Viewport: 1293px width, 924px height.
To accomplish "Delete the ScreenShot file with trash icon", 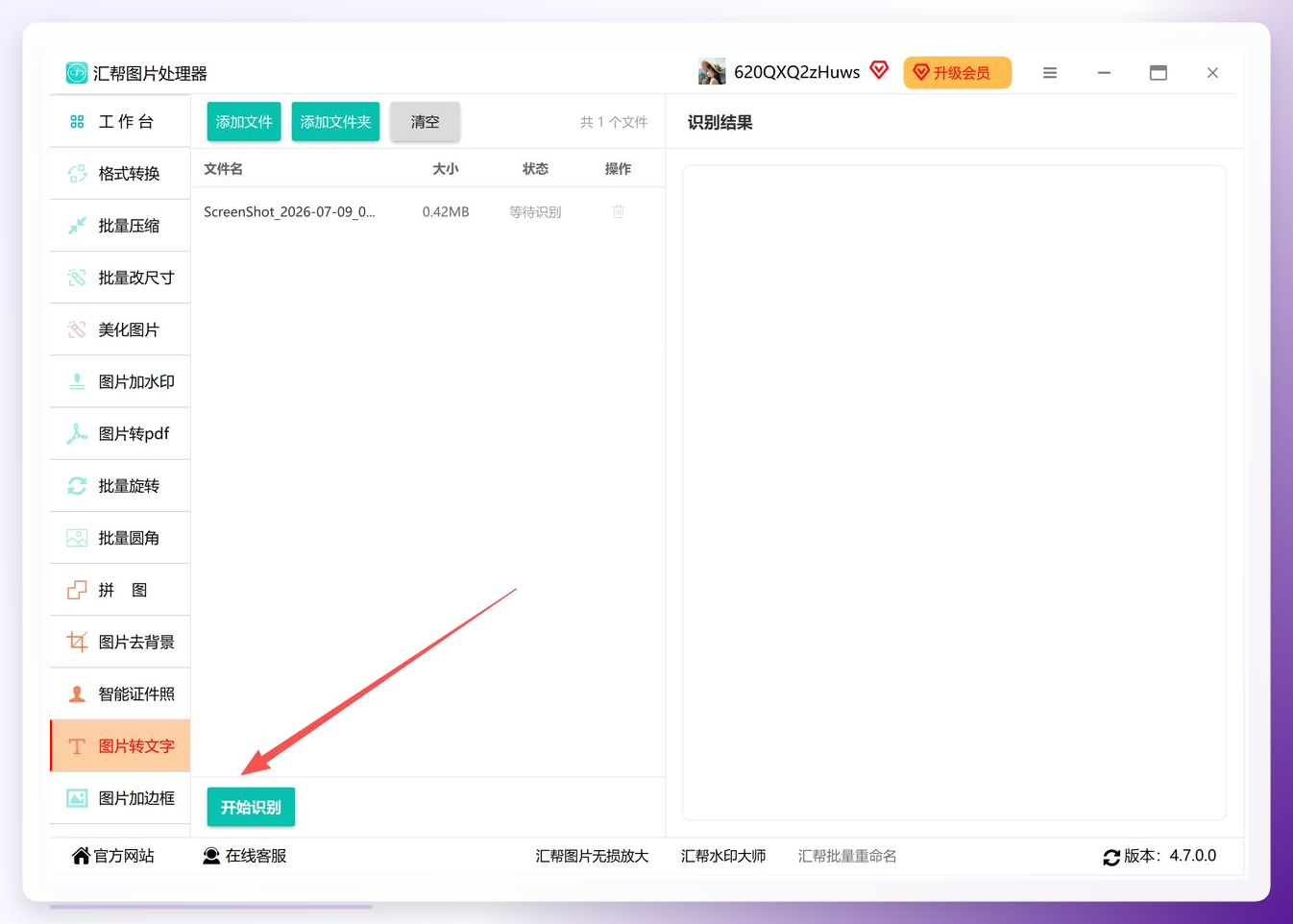I will (619, 211).
